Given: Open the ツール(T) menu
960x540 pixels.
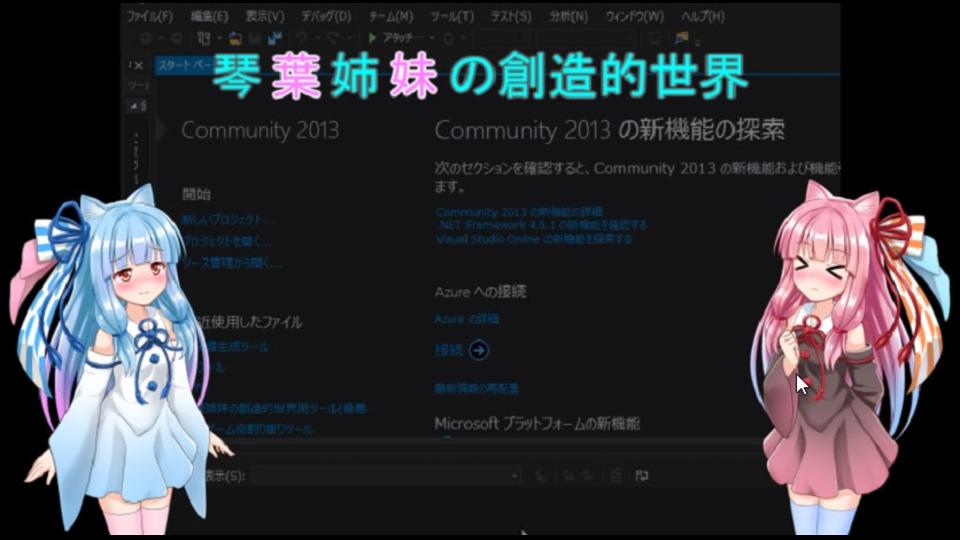Looking at the screenshot, I should click(452, 17).
